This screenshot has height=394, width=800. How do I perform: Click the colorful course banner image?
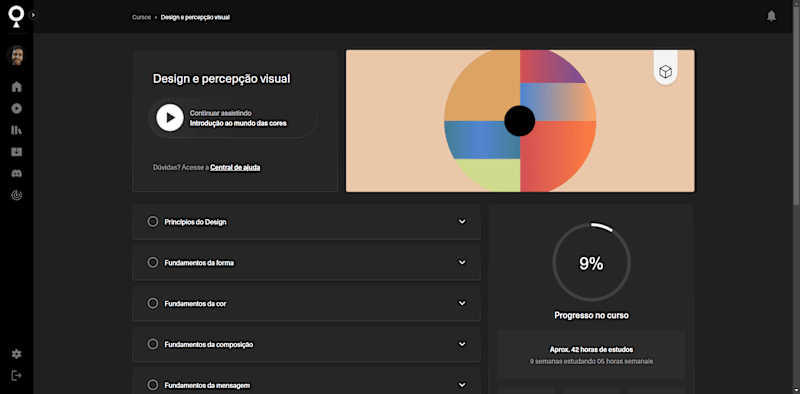click(x=520, y=121)
